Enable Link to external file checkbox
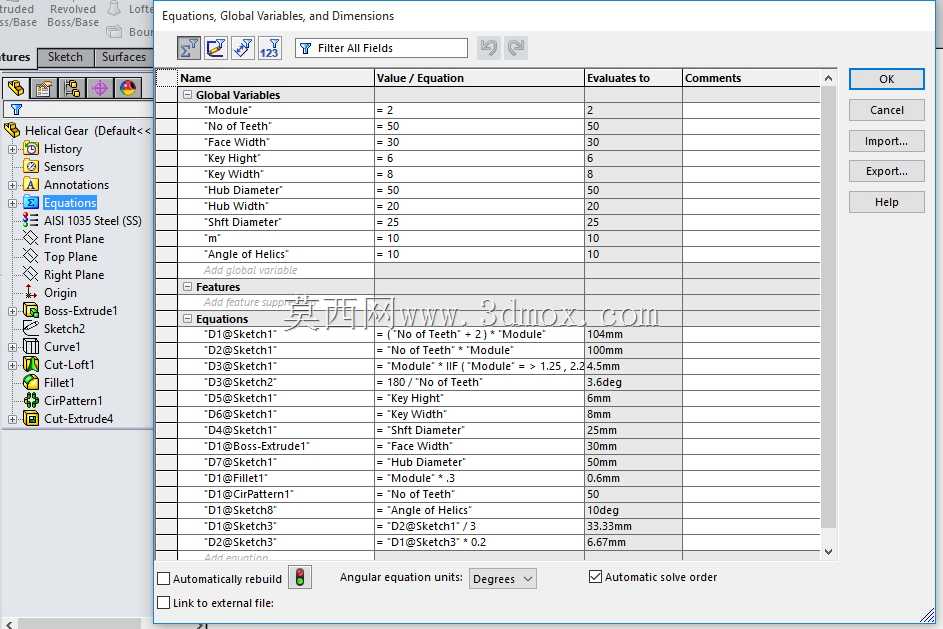 click(164, 603)
